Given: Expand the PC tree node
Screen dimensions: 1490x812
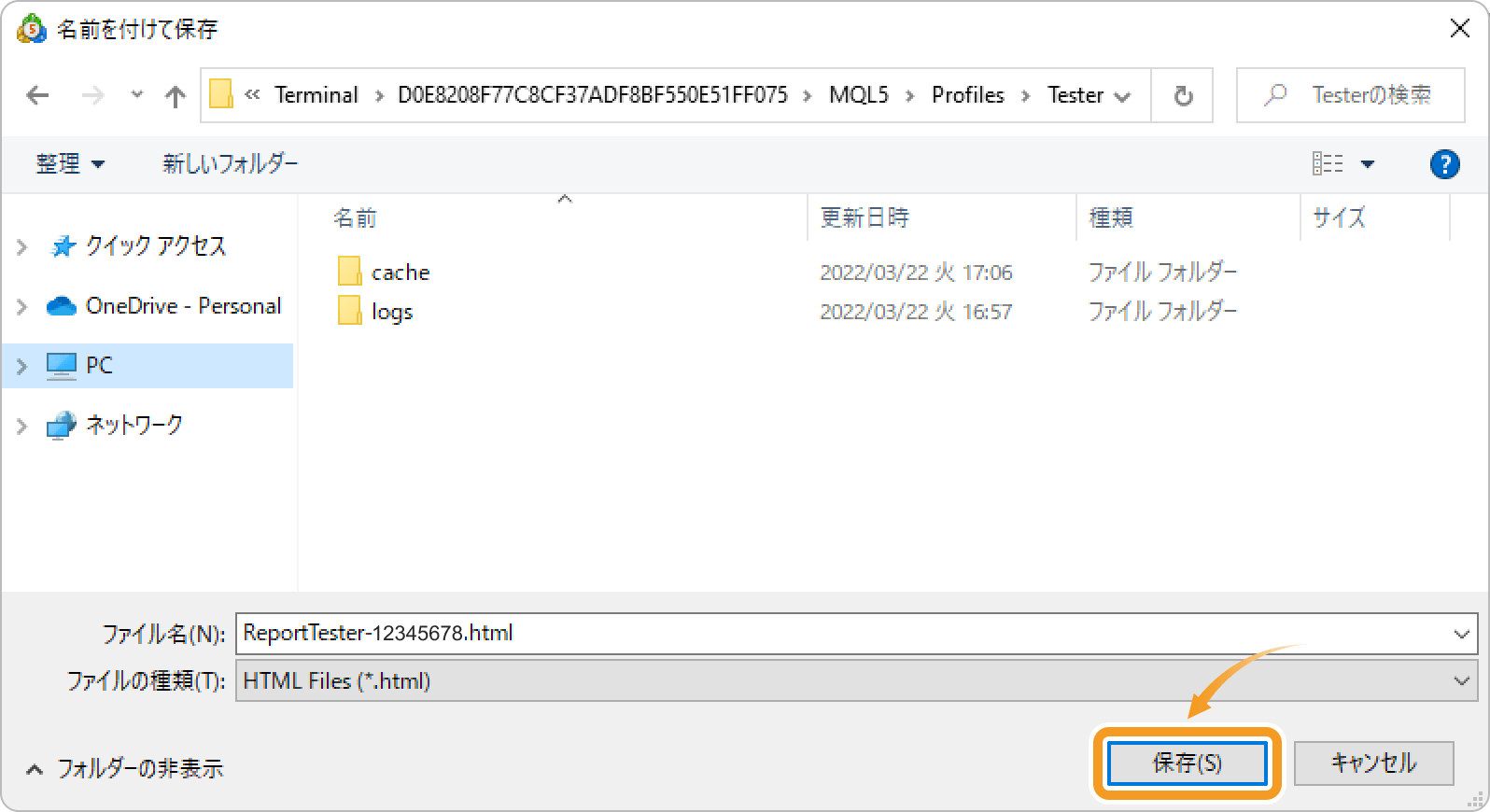Looking at the screenshot, I should (22, 367).
